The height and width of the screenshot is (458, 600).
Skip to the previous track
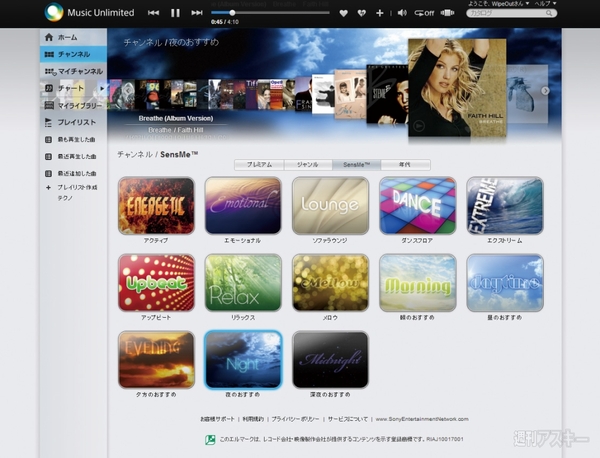tap(153, 13)
